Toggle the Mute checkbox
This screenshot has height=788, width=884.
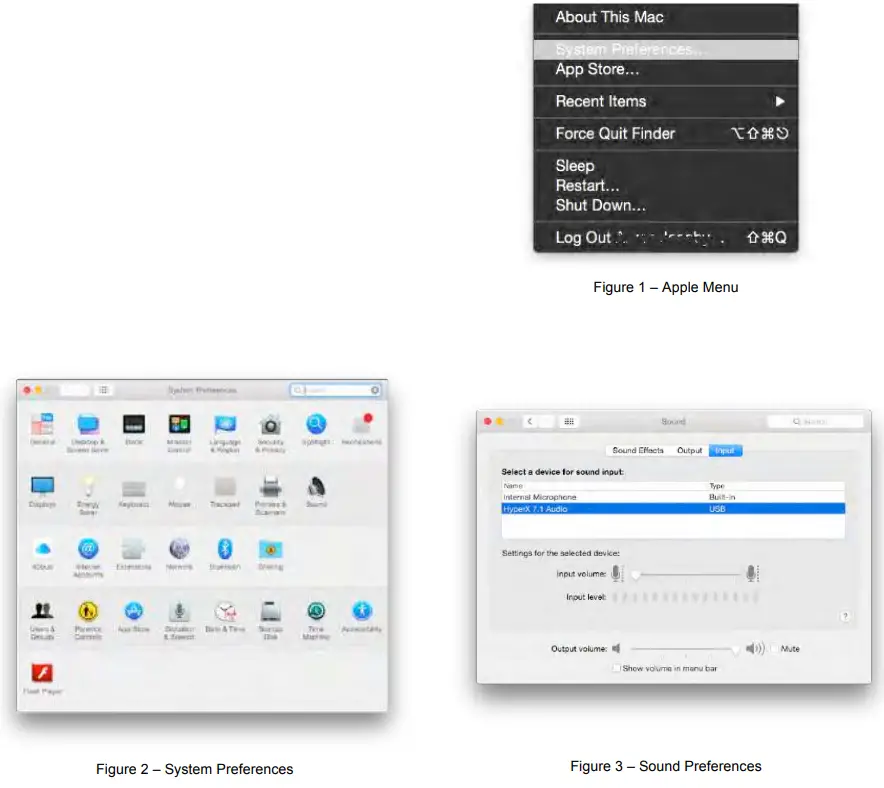[x=775, y=649]
